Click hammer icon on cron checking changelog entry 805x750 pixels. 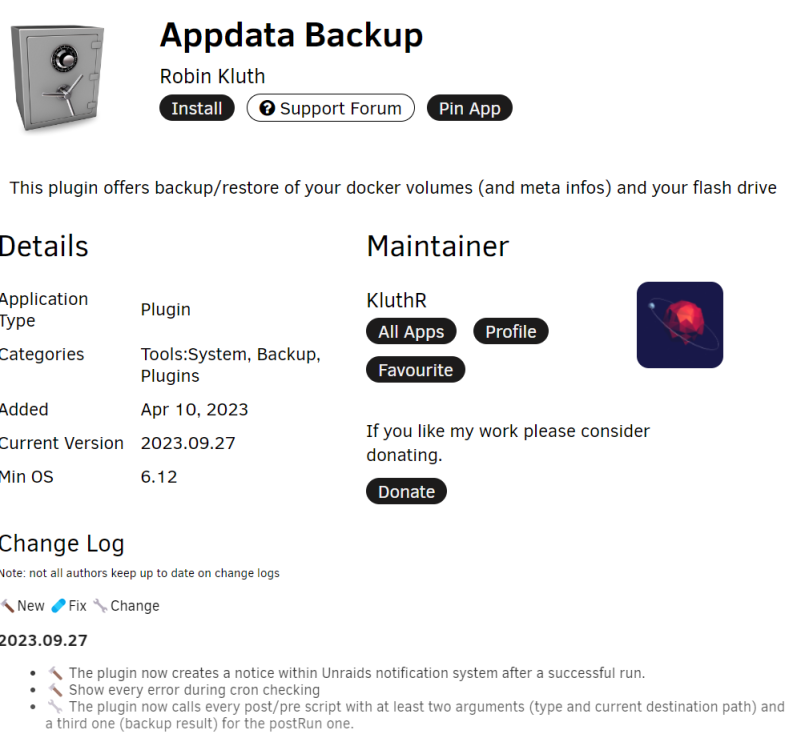pyautogui.click(x=55, y=690)
